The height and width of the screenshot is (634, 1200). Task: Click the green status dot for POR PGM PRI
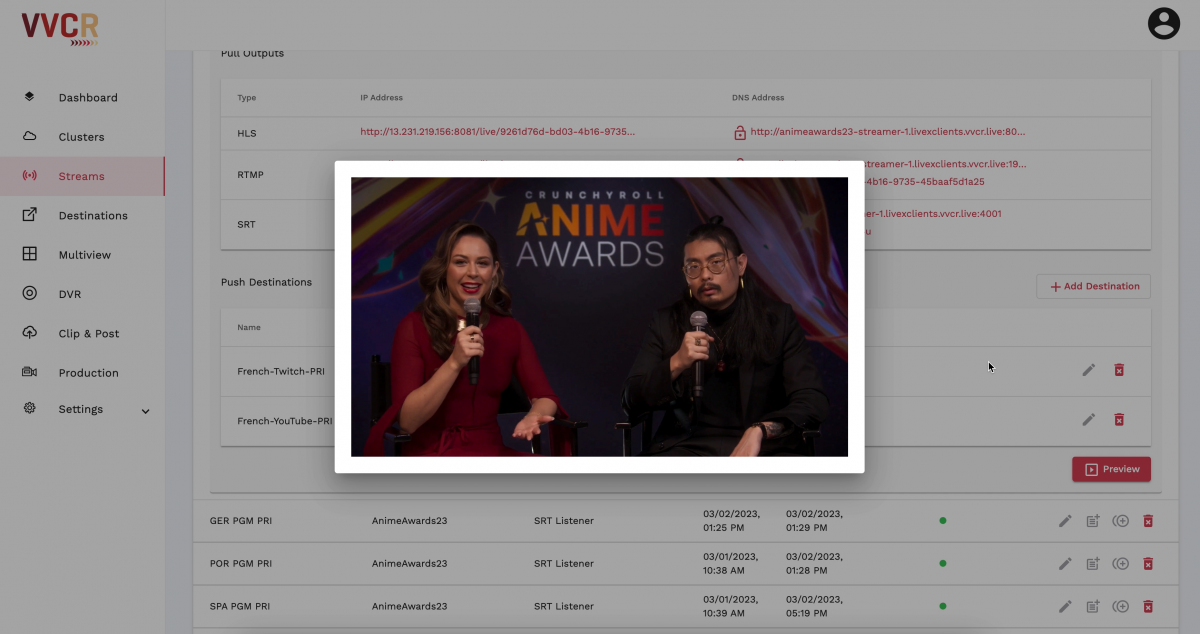point(942,564)
